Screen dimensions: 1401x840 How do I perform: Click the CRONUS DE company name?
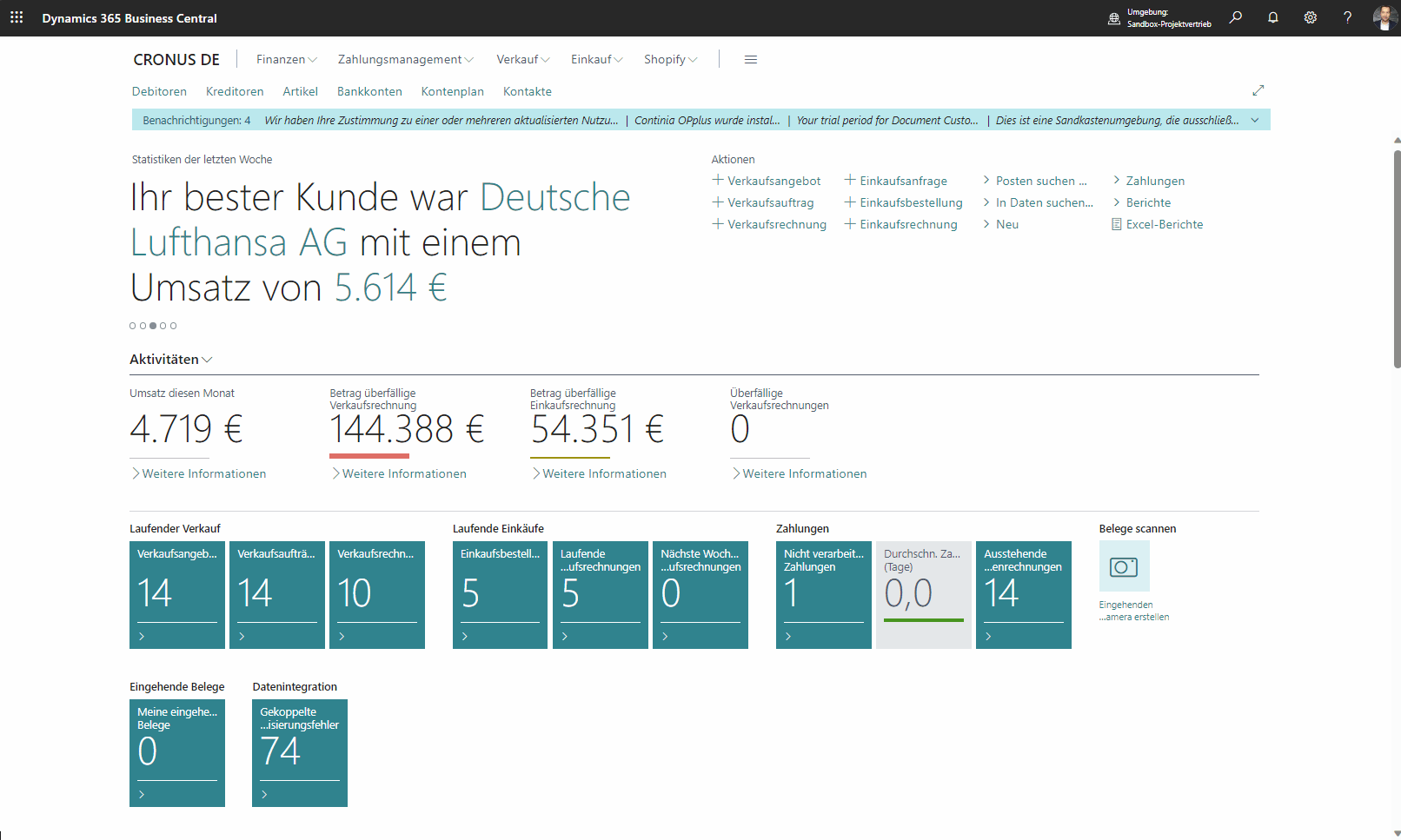click(176, 59)
